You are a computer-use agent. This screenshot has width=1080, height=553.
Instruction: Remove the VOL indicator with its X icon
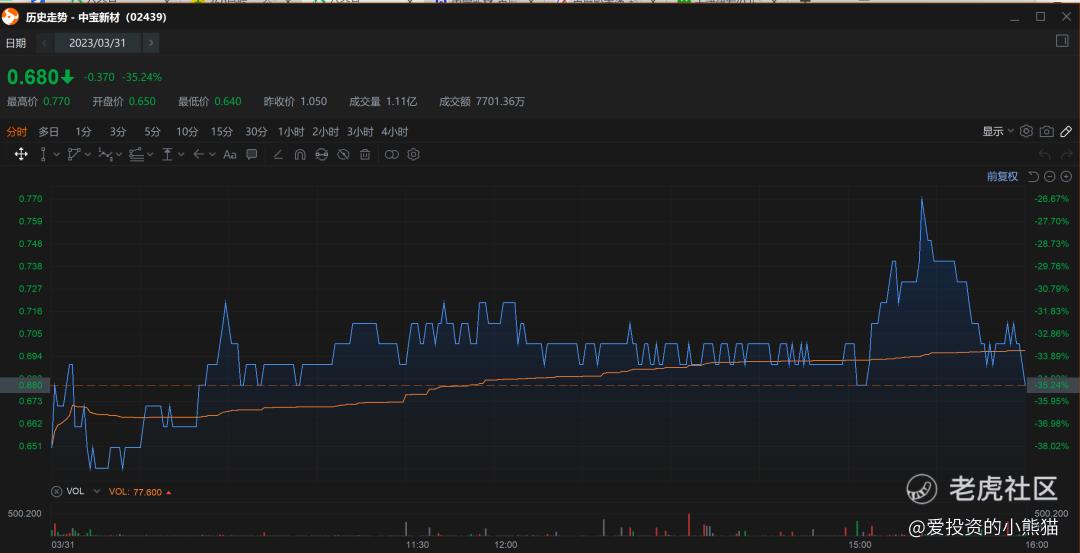[x=56, y=492]
